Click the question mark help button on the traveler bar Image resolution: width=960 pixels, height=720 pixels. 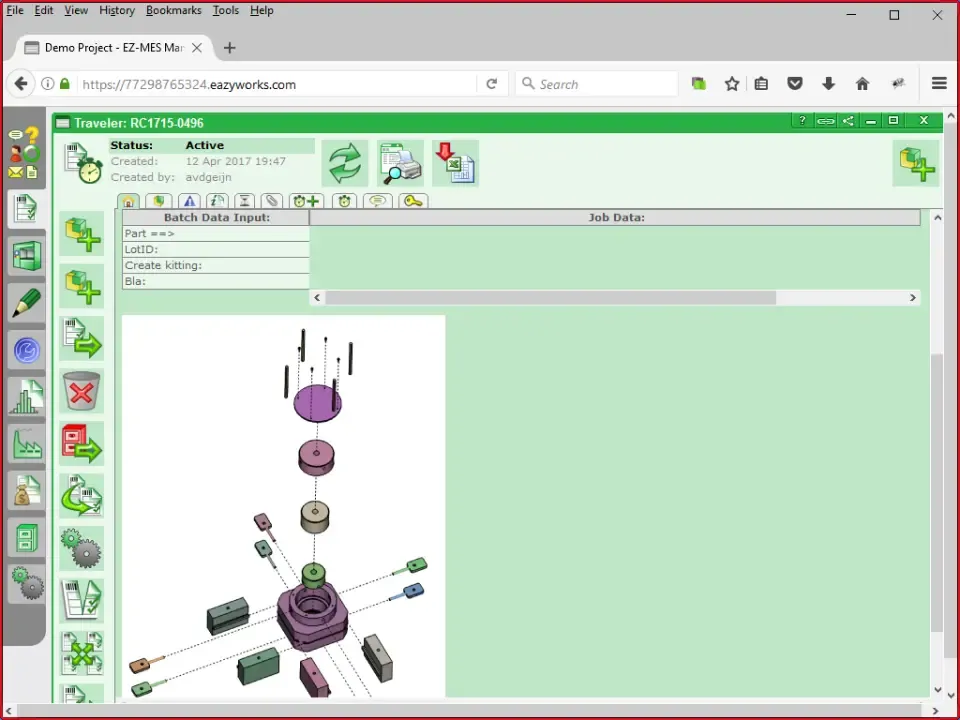(x=802, y=119)
